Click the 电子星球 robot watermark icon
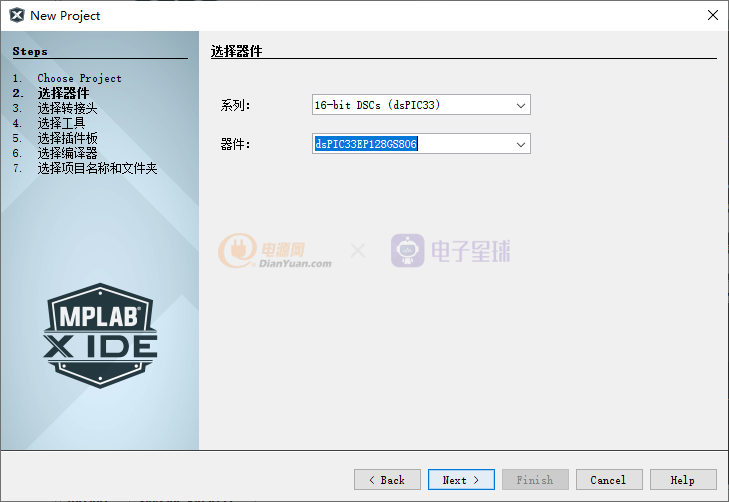 (407, 250)
